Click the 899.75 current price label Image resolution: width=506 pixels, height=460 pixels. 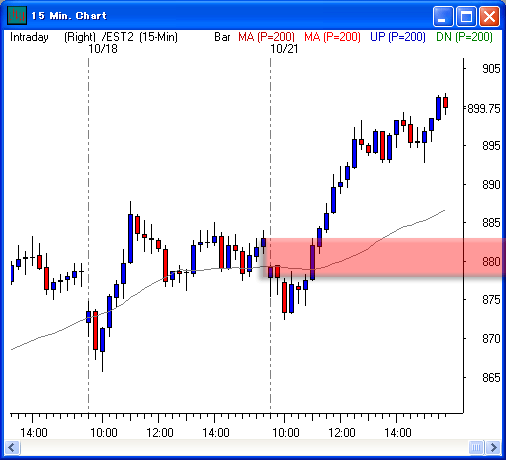pos(484,109)
